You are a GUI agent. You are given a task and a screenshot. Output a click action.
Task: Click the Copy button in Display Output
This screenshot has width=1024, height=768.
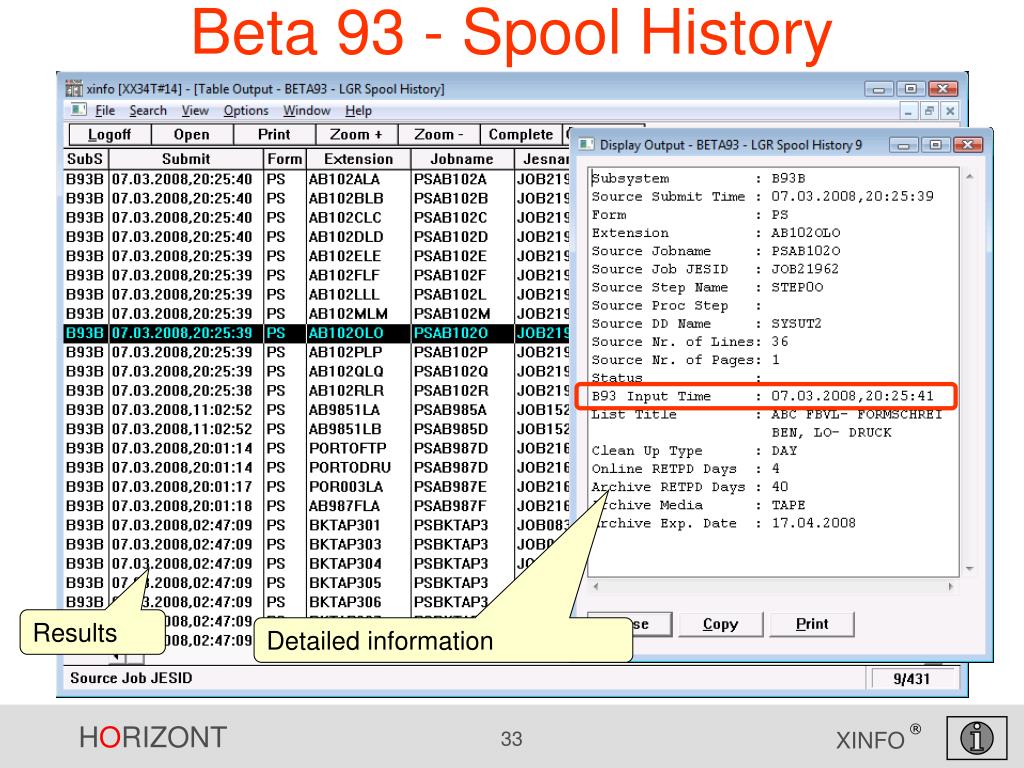[720, 624]
